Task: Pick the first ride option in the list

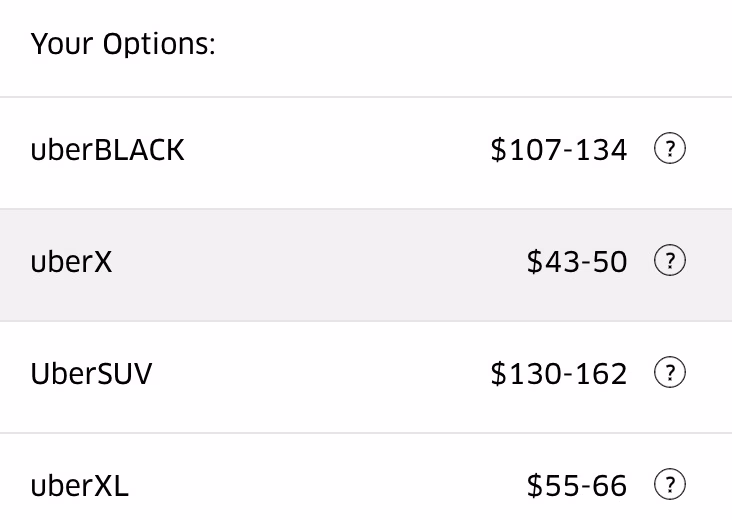Action: [x=366, y=152]
